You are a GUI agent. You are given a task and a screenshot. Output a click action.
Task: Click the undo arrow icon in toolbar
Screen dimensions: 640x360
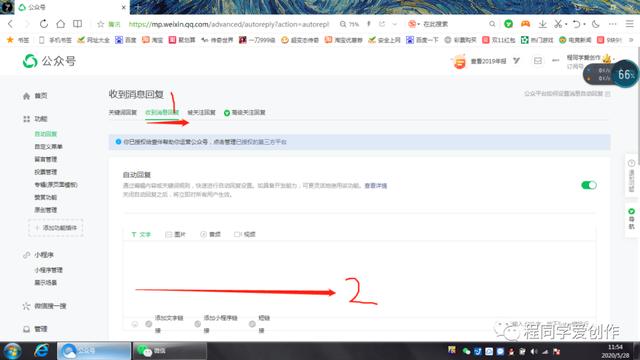(x=576, y=24)
